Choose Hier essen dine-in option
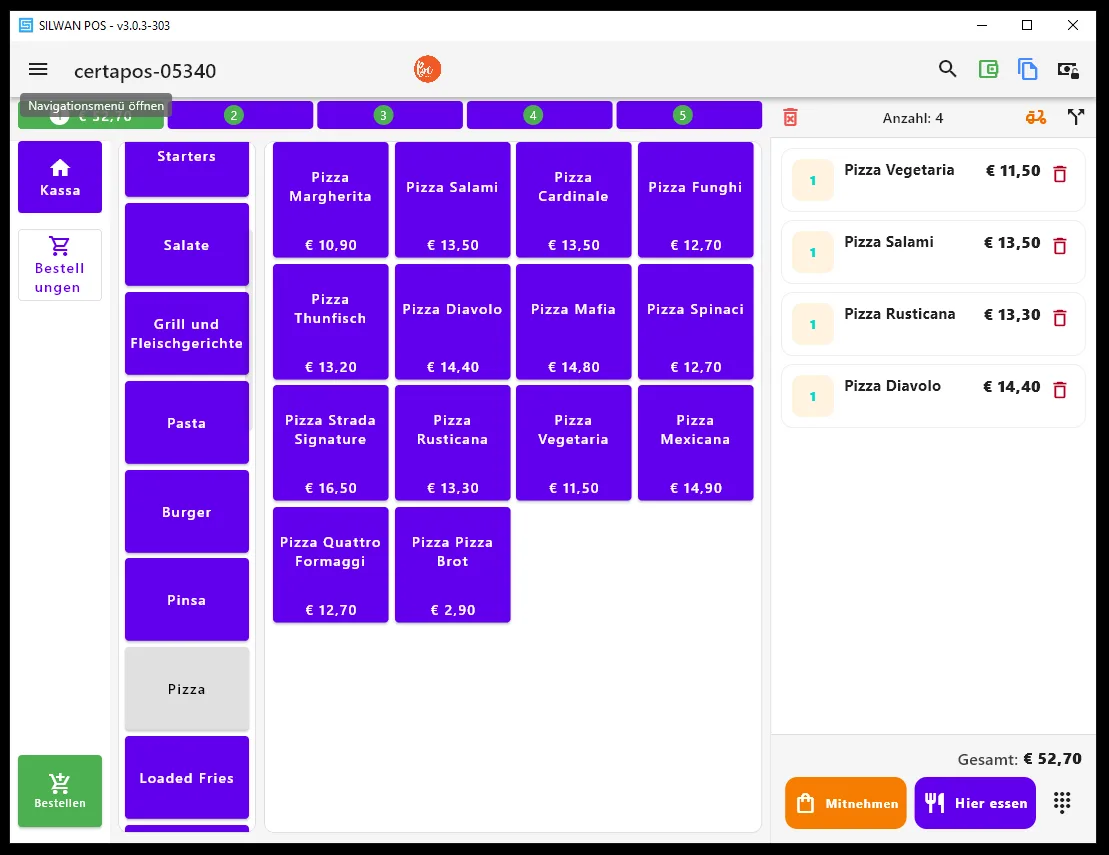This screenshot has height=855, width=1109. pyautogui.click(x=975, y=803)
